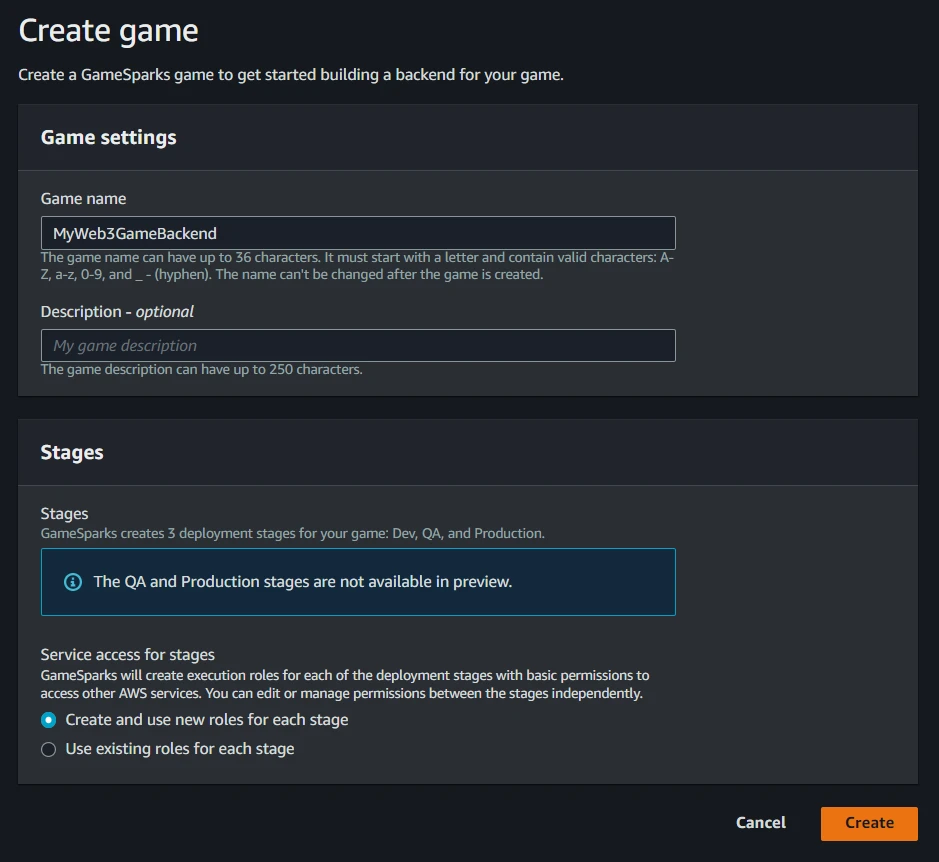
Task: Click the page subtitle about building a backend
Action: [291, 75]
